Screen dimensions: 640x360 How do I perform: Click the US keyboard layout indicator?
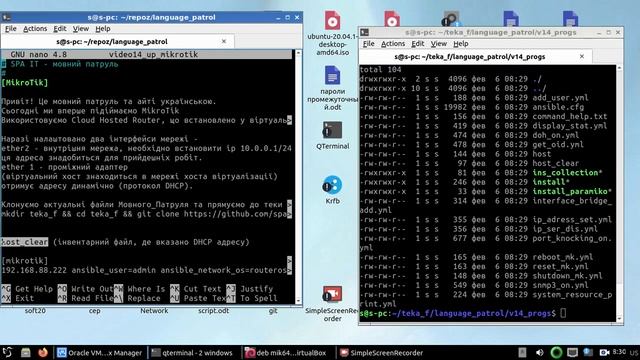point(634,353)
